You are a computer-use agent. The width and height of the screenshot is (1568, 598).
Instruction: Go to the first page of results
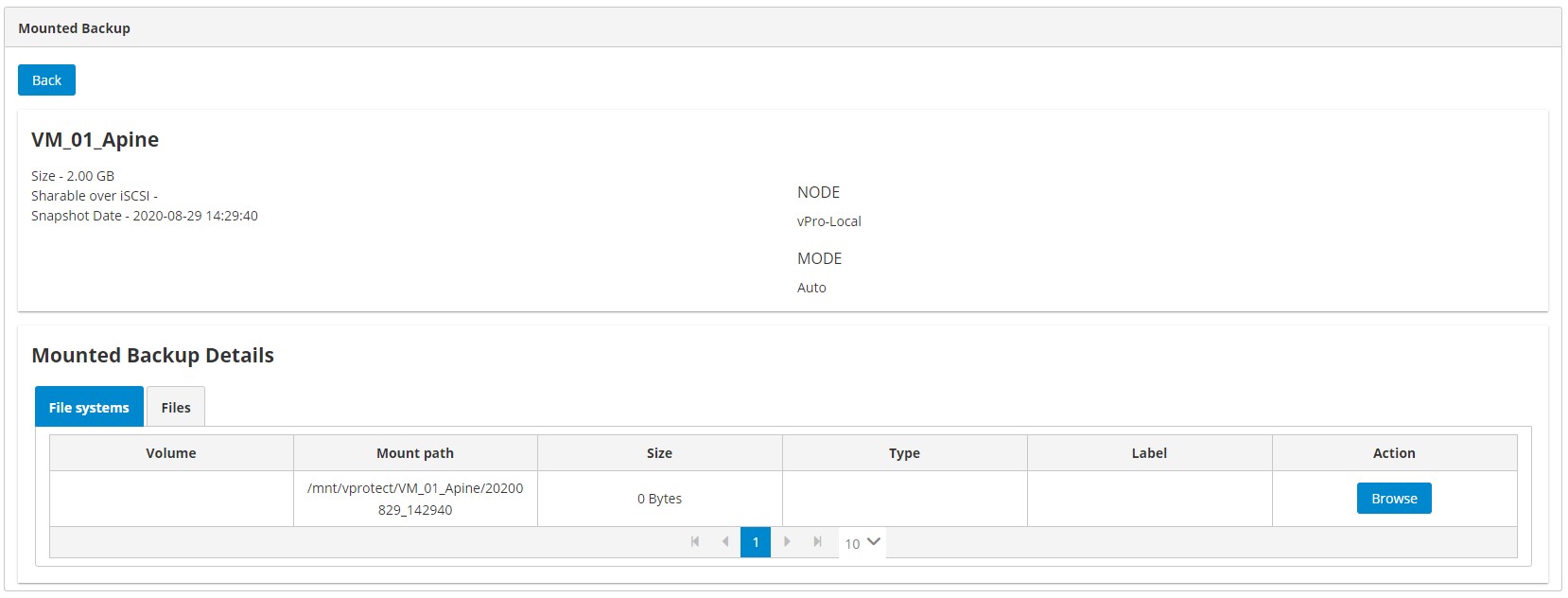click(x=695, y=542)
